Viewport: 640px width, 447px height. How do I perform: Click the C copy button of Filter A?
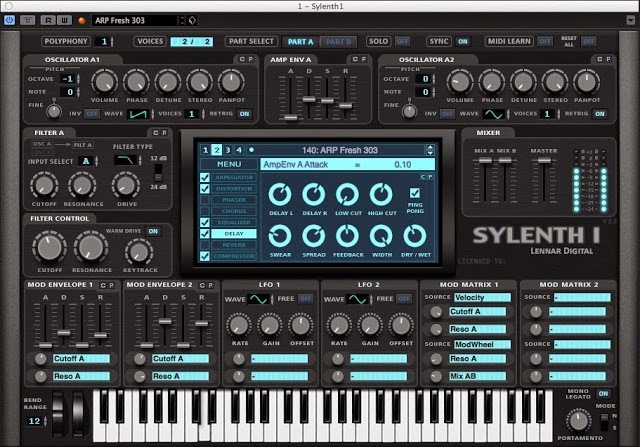click(156, 133)
